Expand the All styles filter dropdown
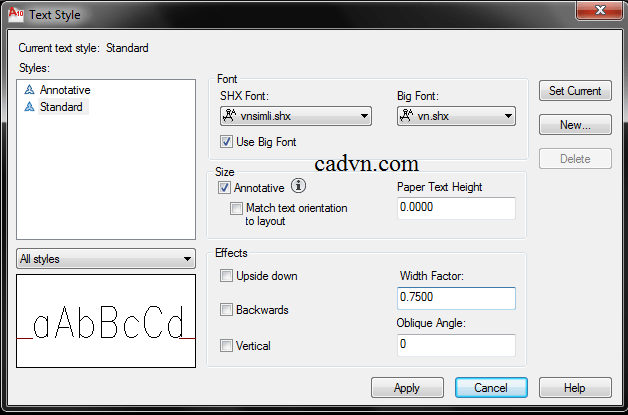This screenshot has height=415, width=628. (106, 259)
